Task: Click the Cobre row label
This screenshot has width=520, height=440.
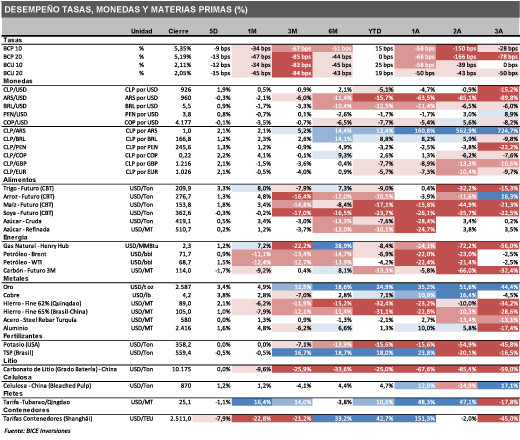Action: coord(11,295)
